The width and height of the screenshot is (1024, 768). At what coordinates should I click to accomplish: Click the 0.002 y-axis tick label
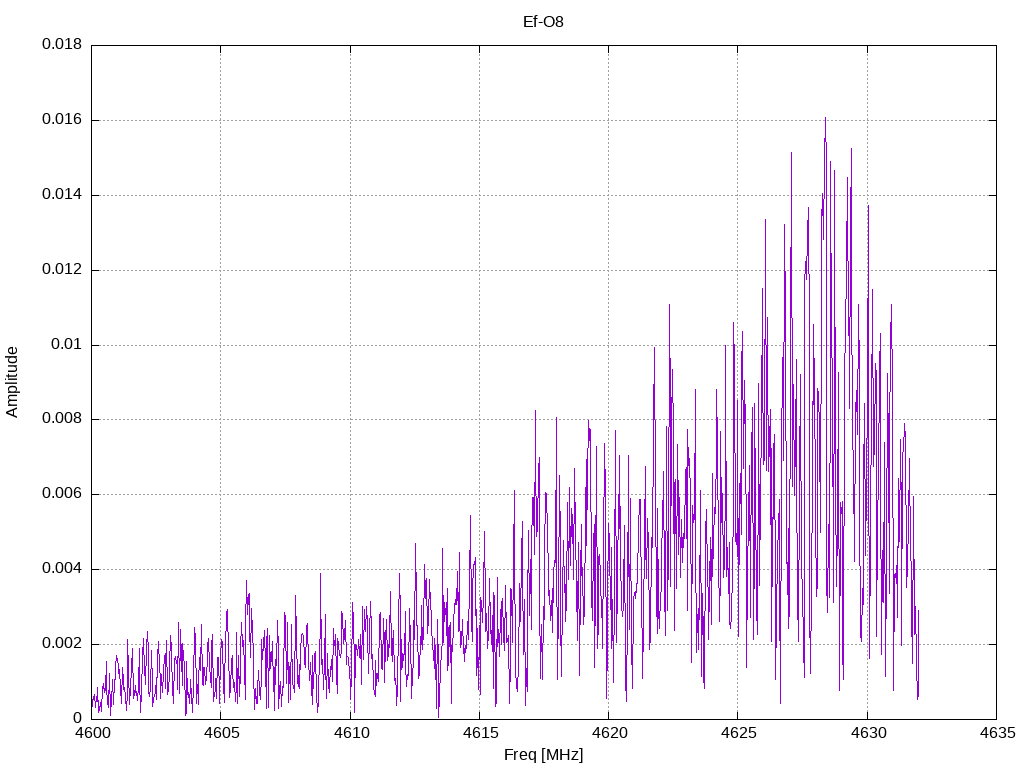[62, 643]
